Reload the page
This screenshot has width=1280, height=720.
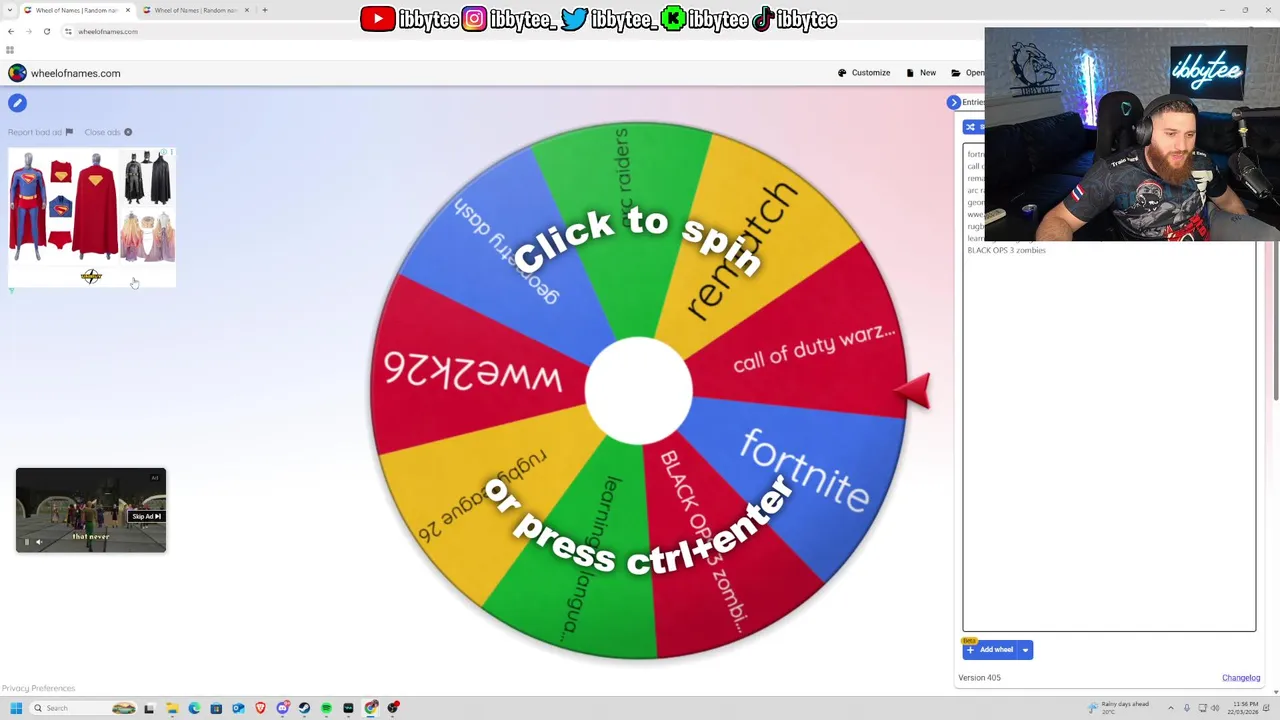[x=47, y=31]
